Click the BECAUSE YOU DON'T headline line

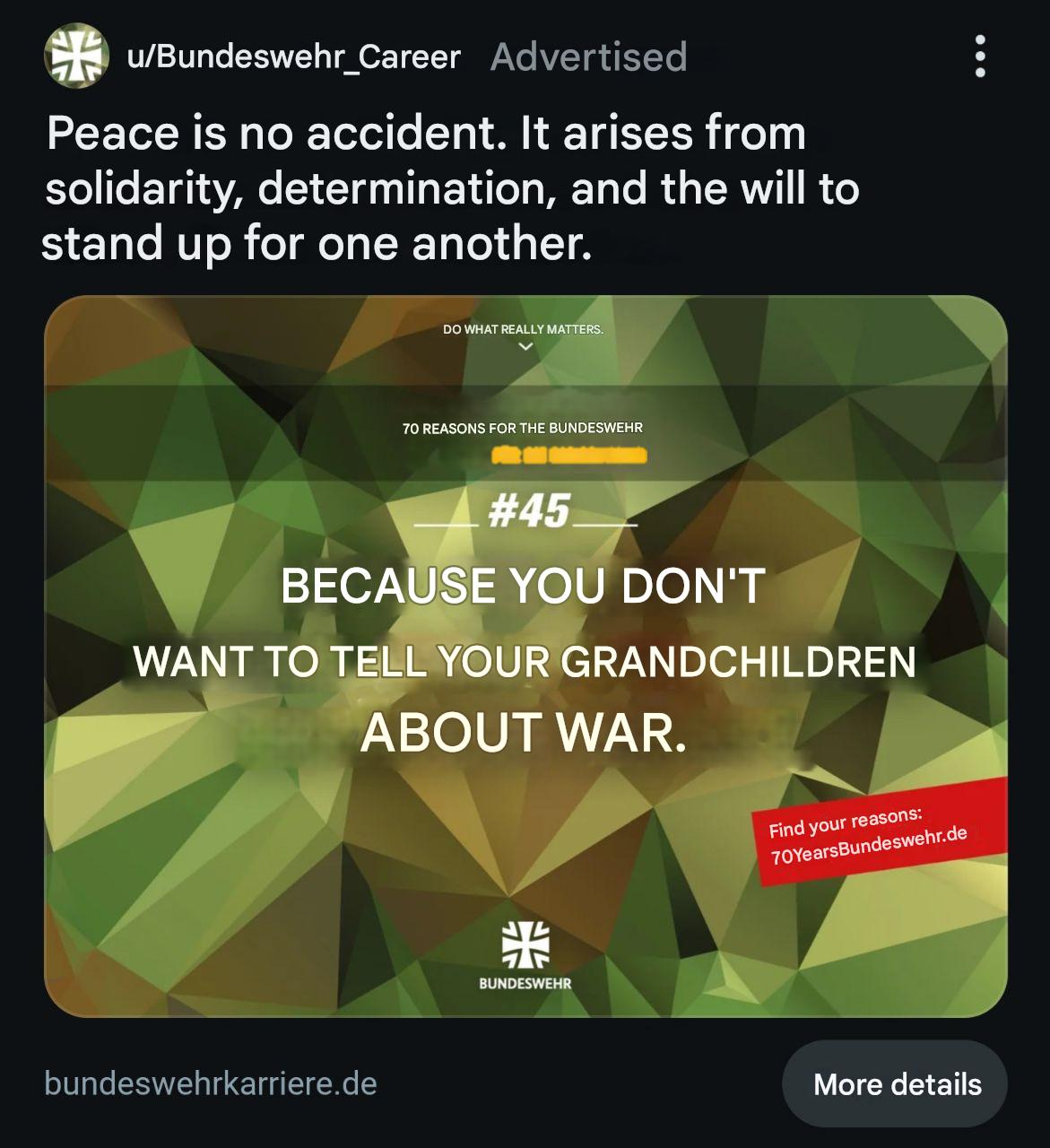click(x=524, y=586)
